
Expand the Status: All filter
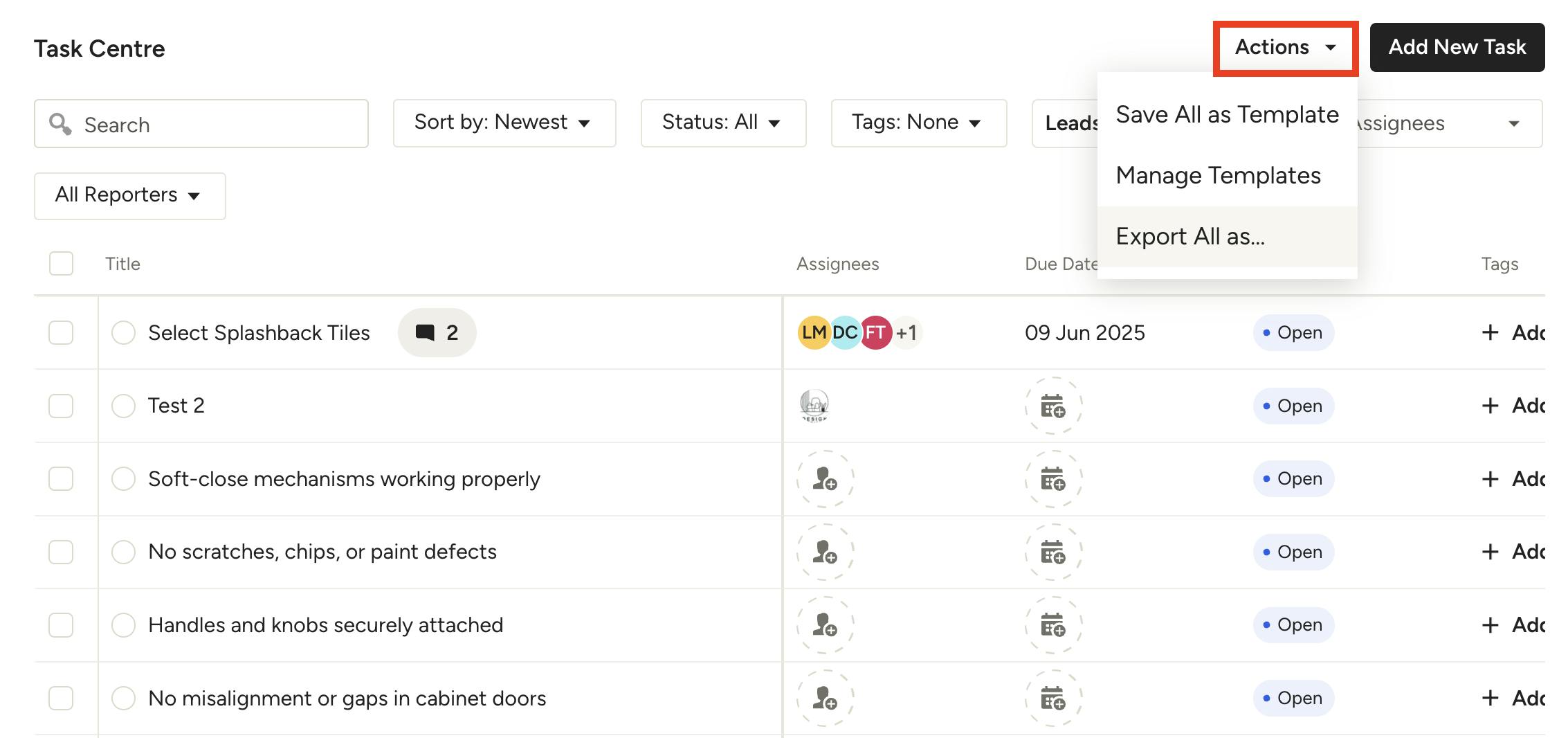tap(722, 123)
